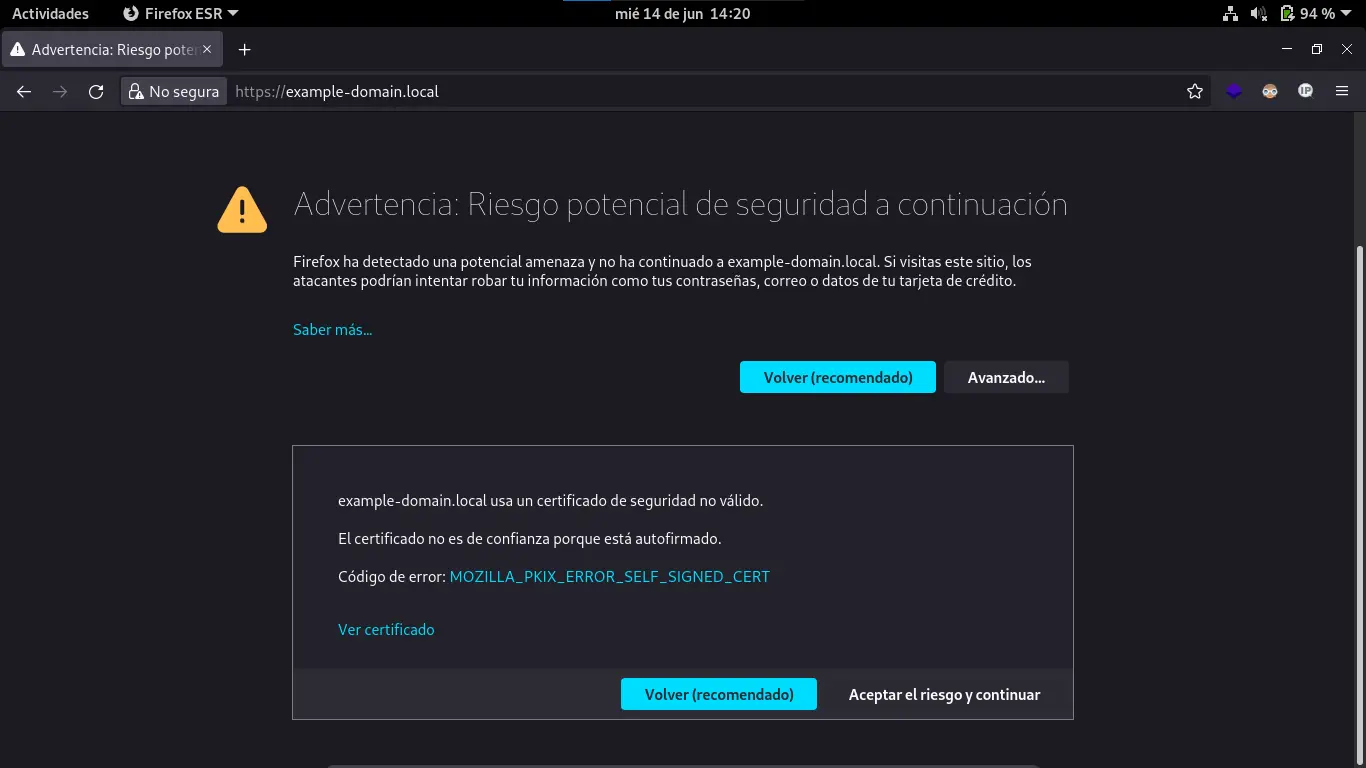Select the 'Advertencia: Riesgo poten' tab
1366x768 pixels.
coord(113,50)
